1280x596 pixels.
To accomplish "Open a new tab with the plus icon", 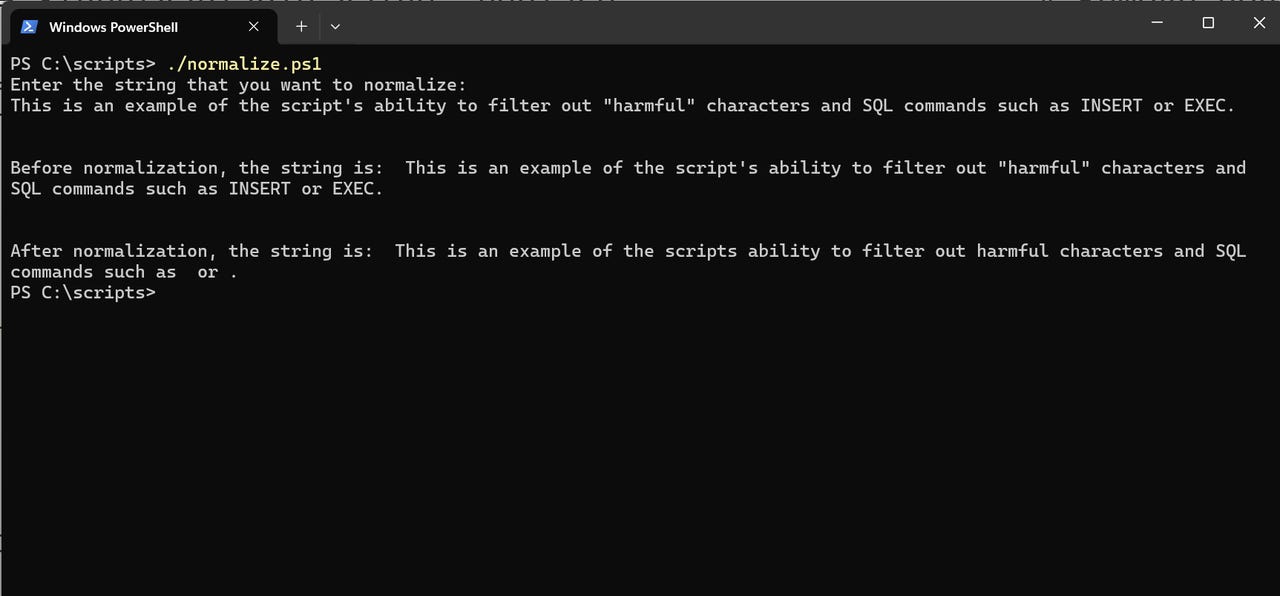I will click(x=300, y=26).
